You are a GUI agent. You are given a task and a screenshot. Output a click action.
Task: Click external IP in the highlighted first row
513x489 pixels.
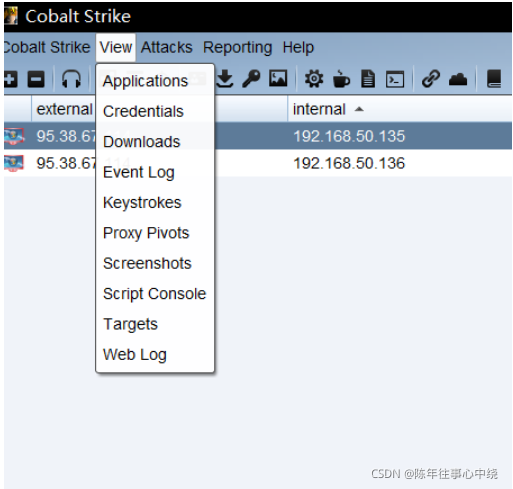pos(66,136)
